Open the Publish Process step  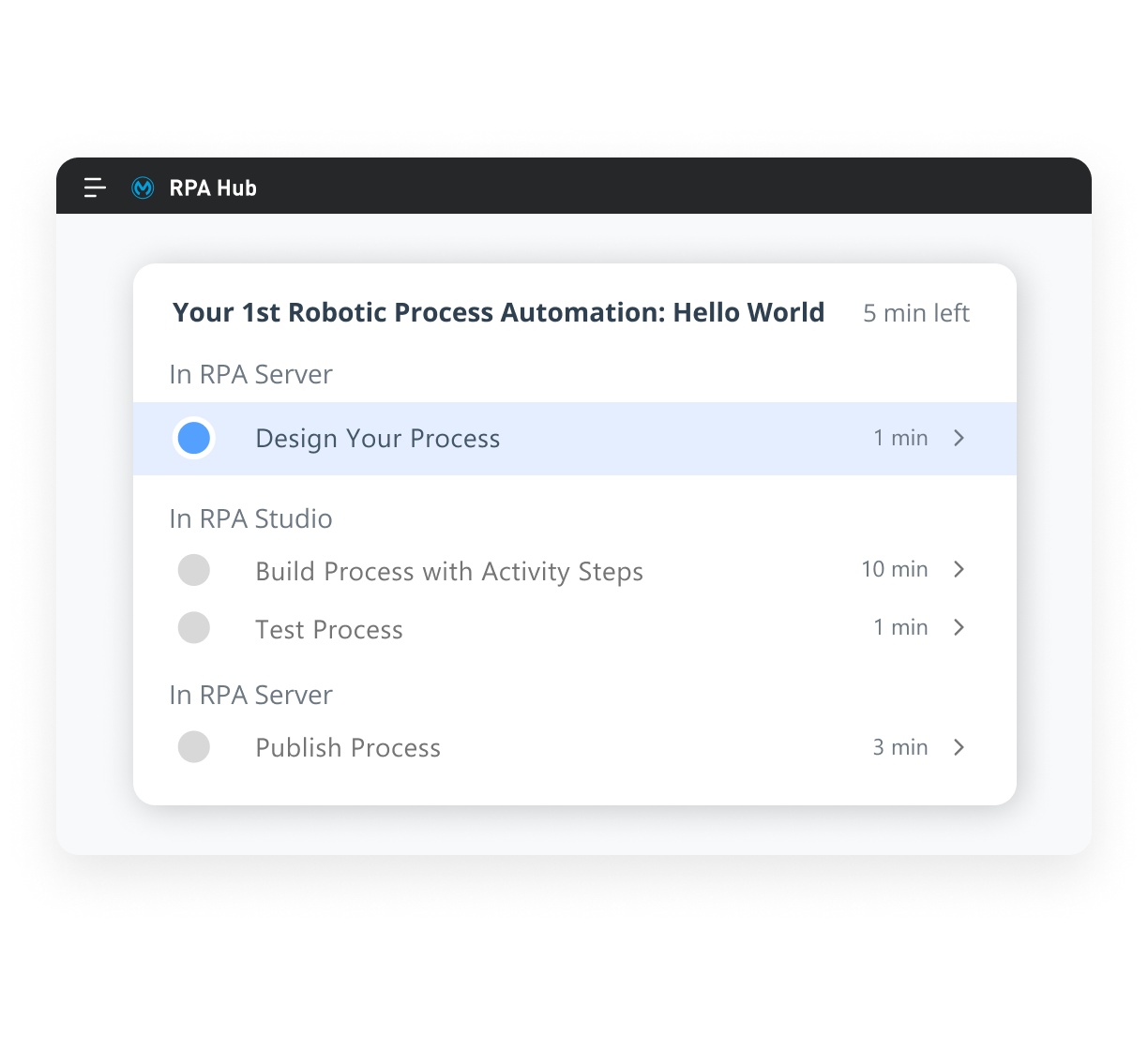coord(575,747)
